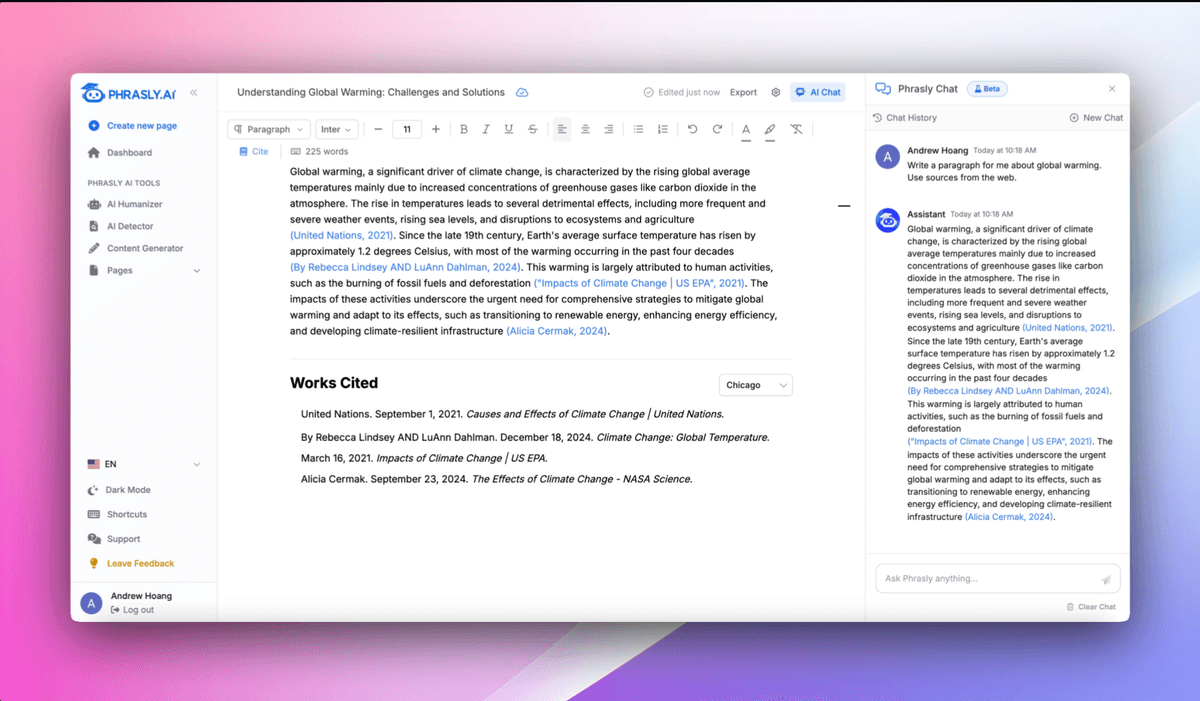Click the font size field showing 11
The height and width of the screenshot is (701, 1200).
[x=407, y=129]
